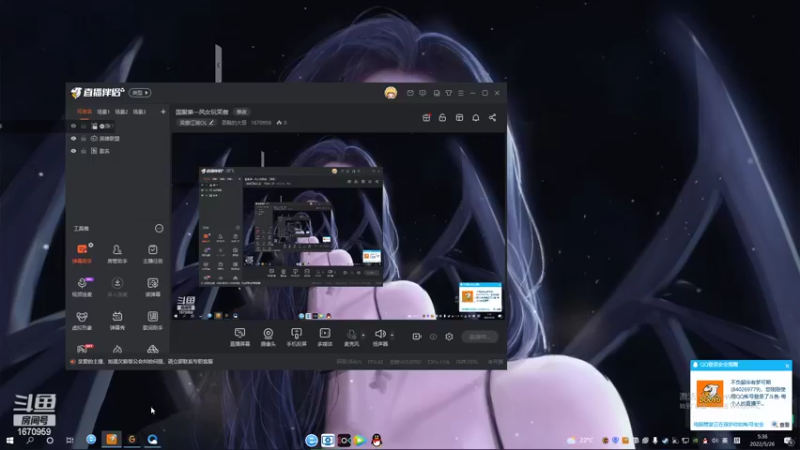Open the 弹幕秀 danmaku show tool

click(117, 321)
